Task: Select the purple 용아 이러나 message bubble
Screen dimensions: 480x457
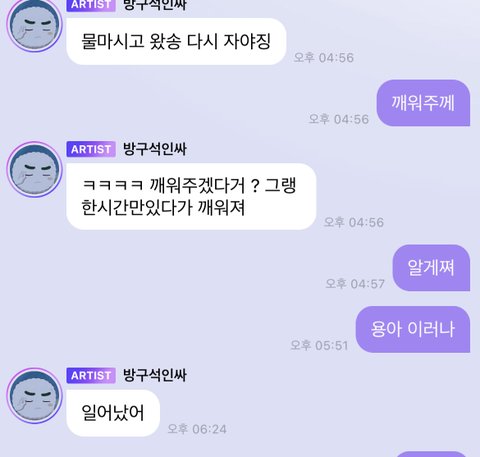Action: 413,329
